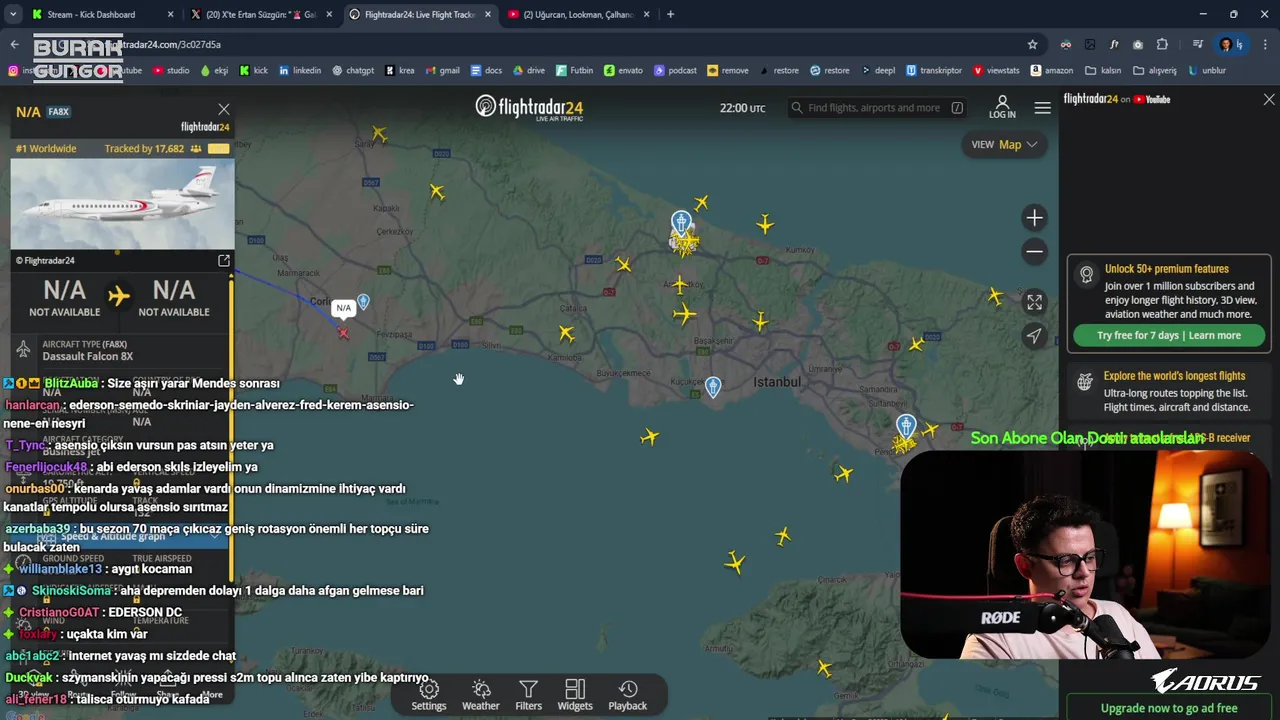
Task: Open Playback history mode
Action: pos(628,695)
